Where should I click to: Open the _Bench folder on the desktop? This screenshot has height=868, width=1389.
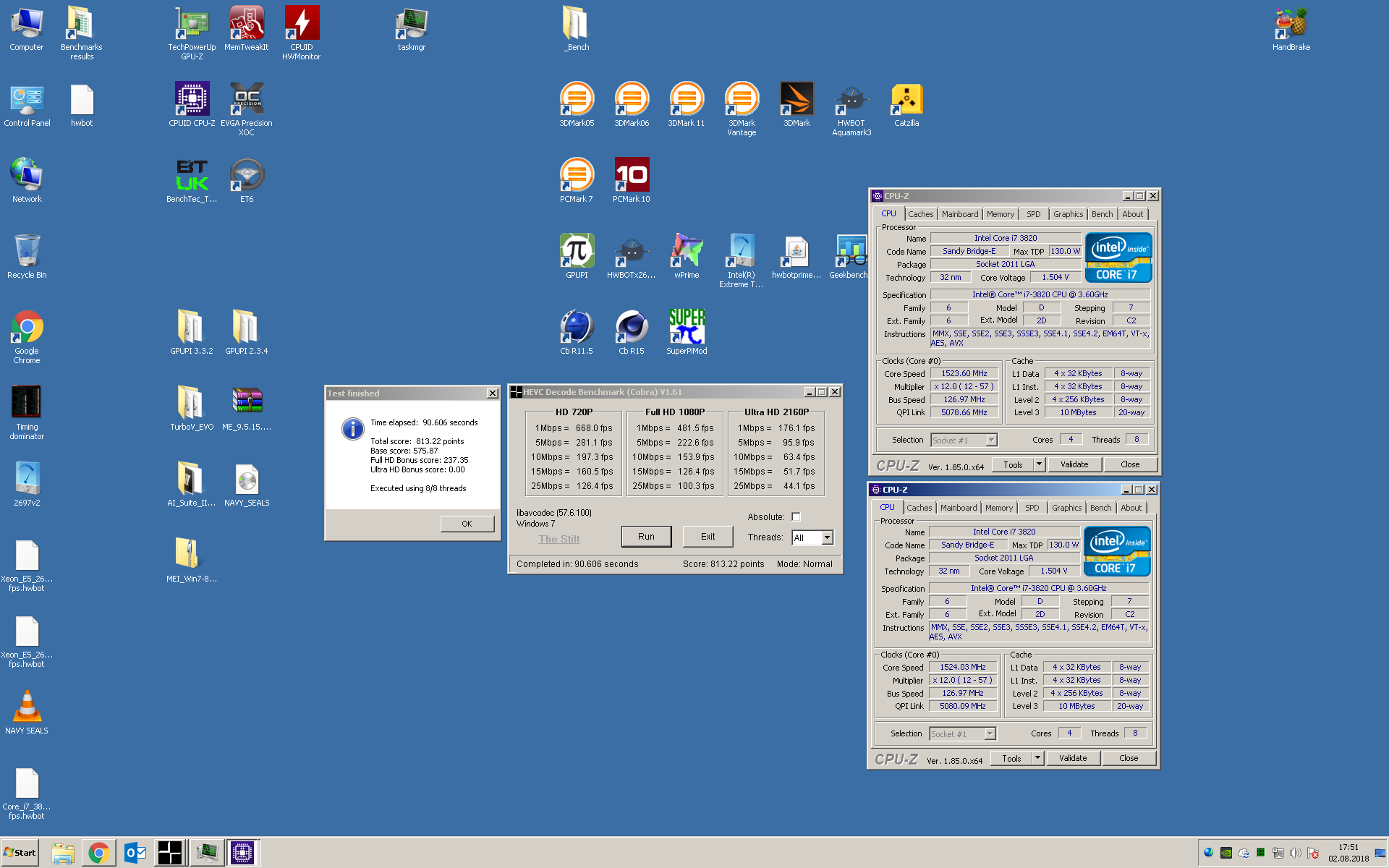(x=577, y=29)
